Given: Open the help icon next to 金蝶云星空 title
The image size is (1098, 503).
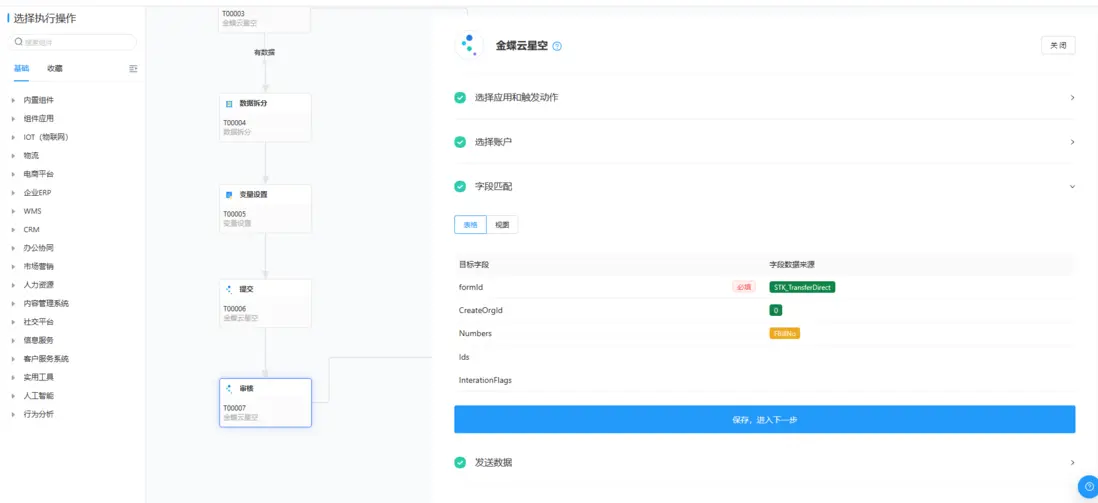Looking at the screenshot, I should [557, 46].
